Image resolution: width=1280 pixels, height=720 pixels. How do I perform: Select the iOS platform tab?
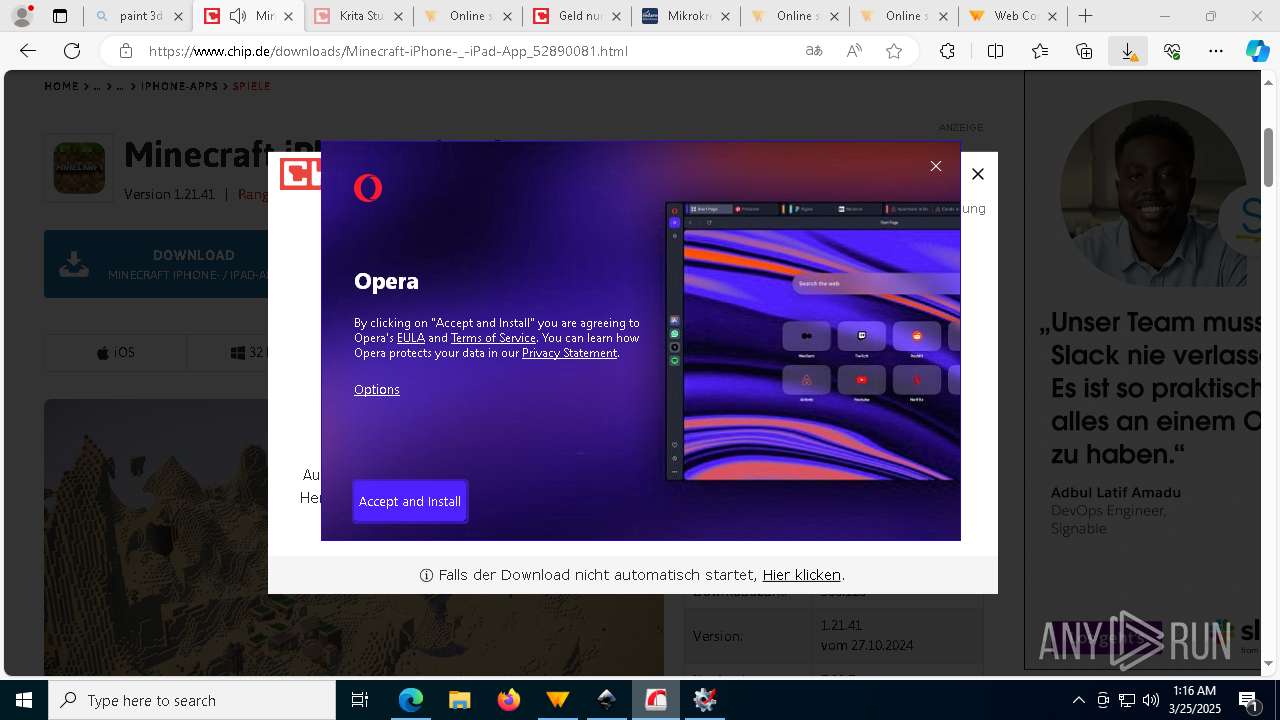coord(115,353)
